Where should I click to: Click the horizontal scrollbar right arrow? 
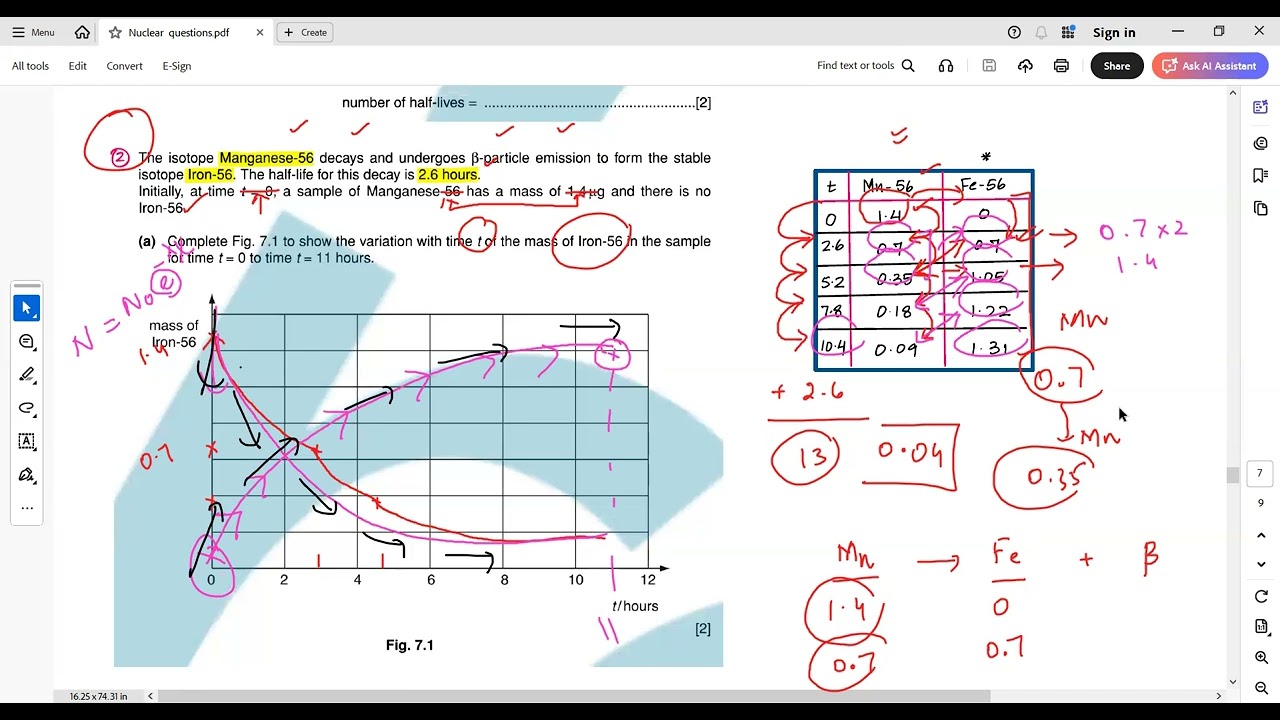[x=1218, y=696]
